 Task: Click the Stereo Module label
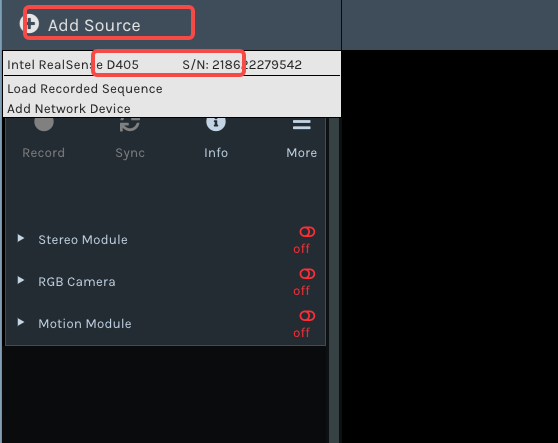[x=83, y=240]
